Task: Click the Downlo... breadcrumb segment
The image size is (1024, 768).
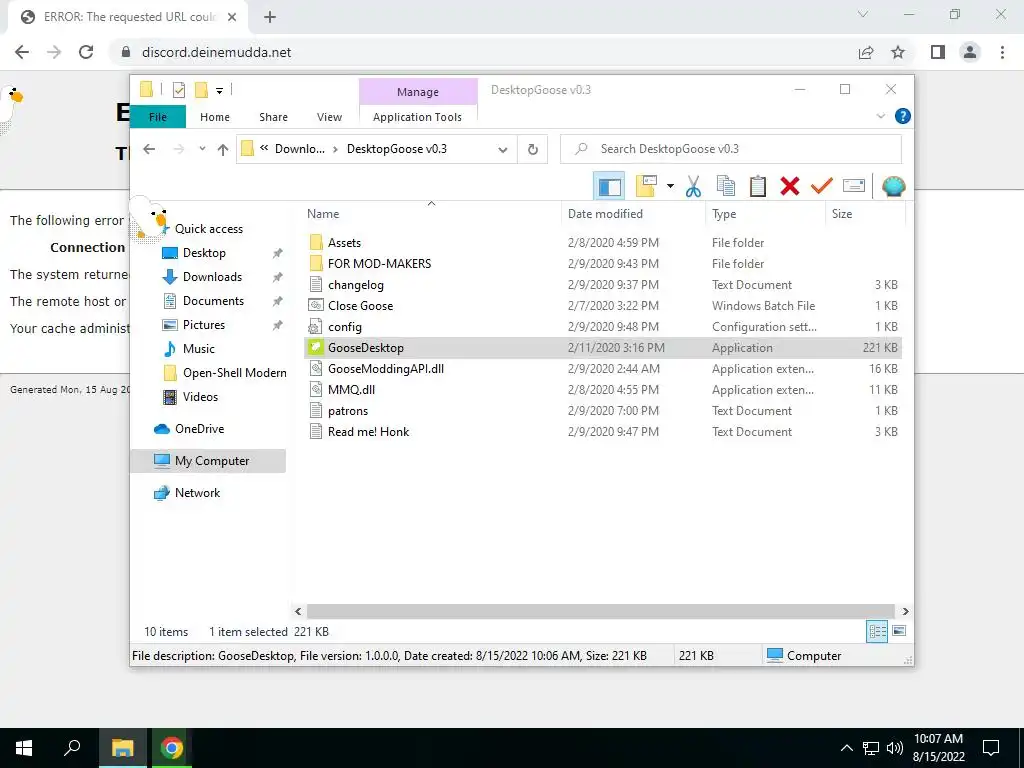Action: 299,149
